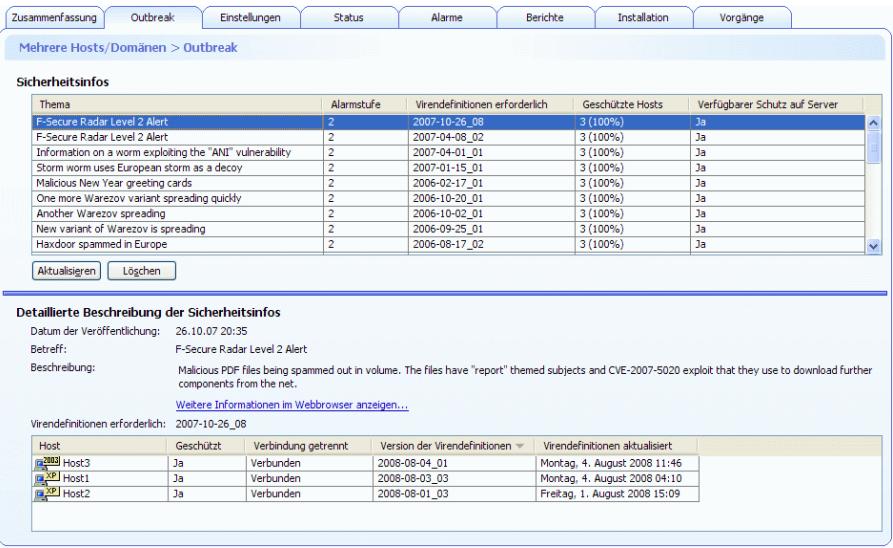Sort hosts by Verbindung getrennt header
The width and height of the screenshot is (893, 548).
(x=309, y=446)
